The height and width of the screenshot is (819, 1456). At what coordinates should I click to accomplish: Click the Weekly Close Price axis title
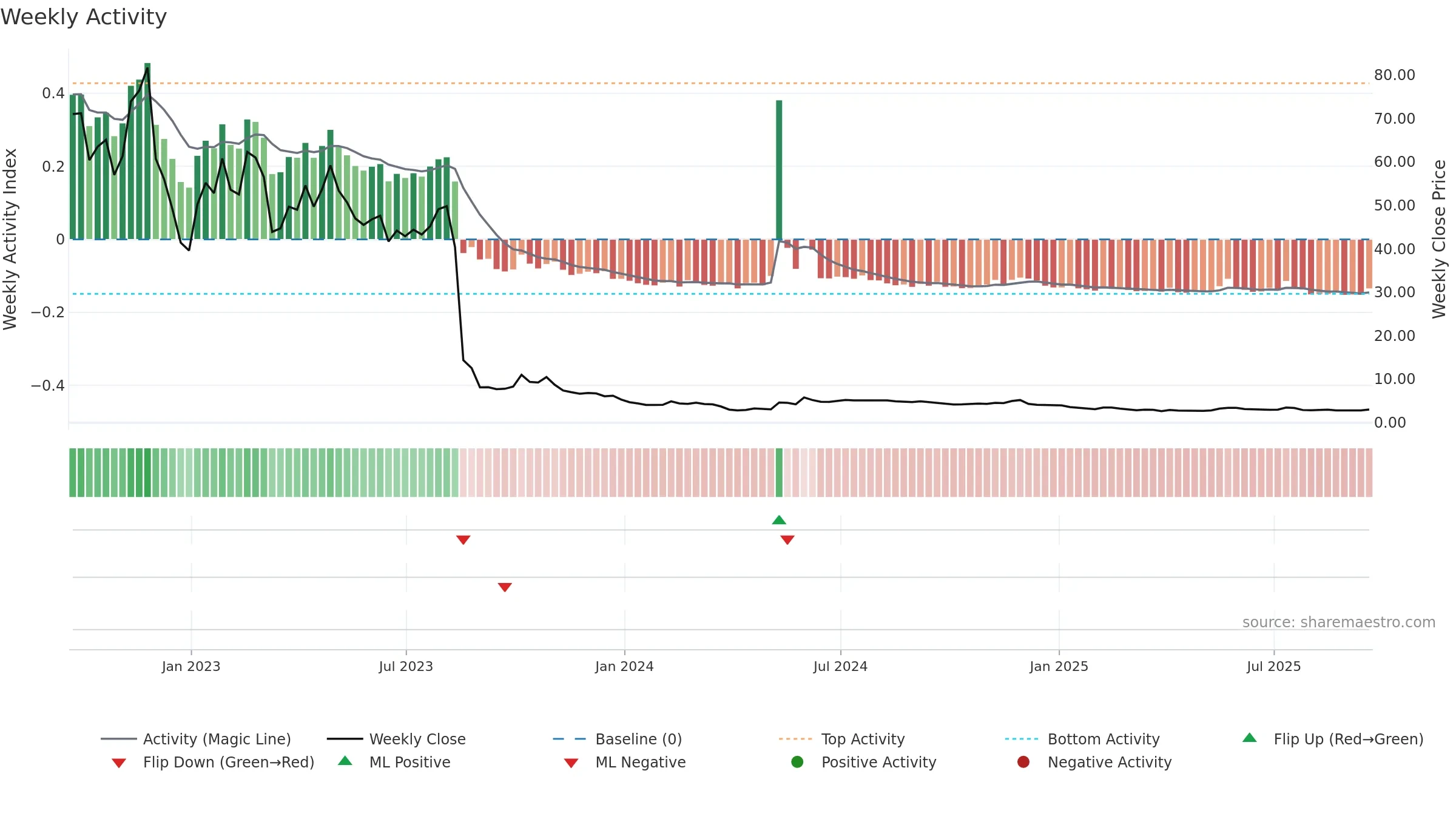(1439, 239)
